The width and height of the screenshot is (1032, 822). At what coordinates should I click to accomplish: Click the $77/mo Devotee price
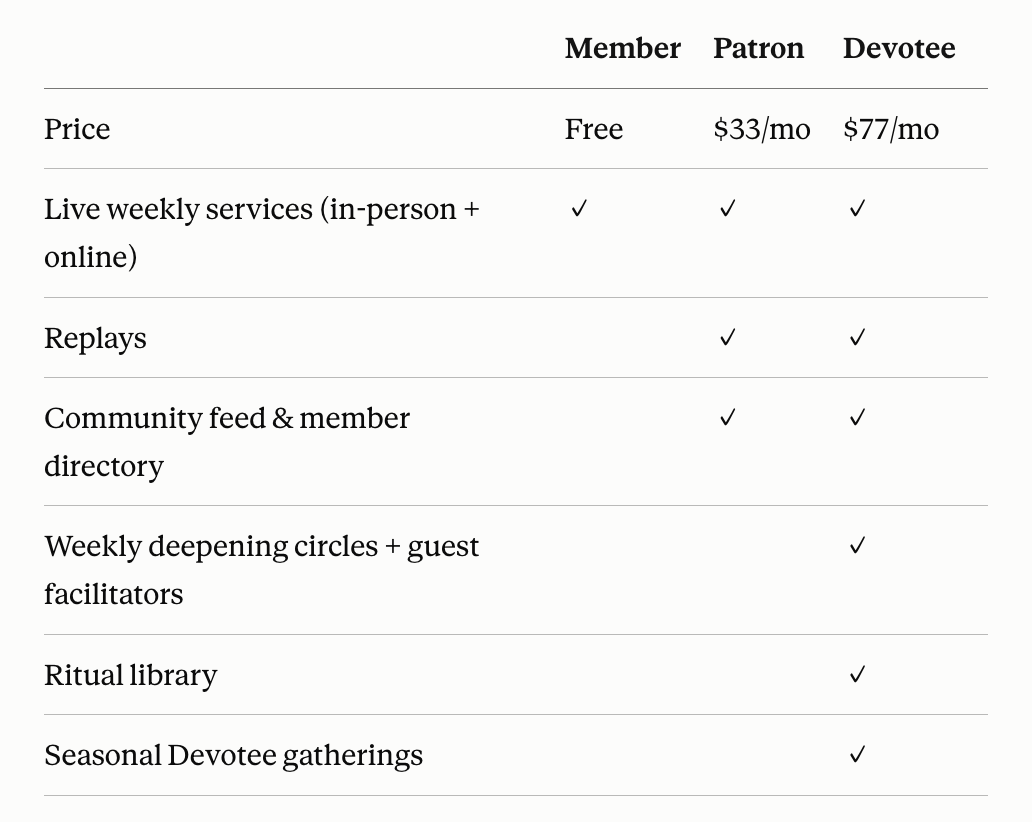pos(891,129)
